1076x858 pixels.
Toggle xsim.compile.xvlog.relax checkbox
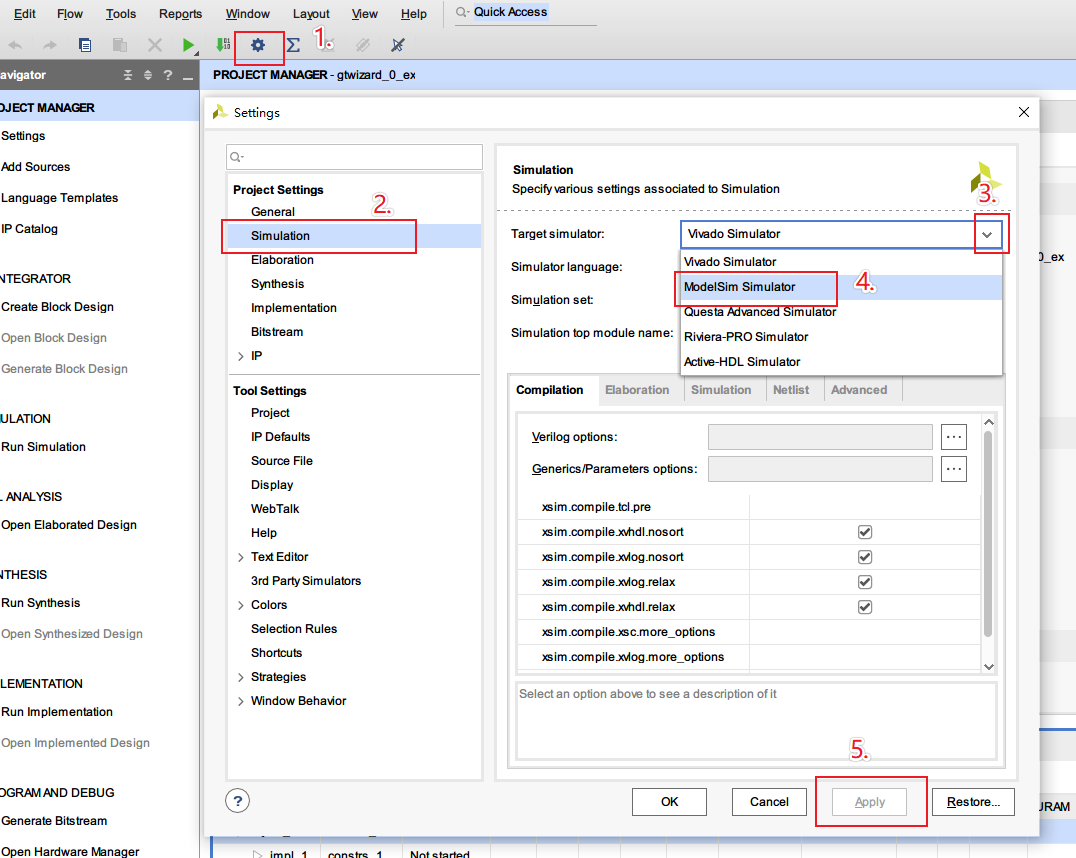tap(865, 582)
